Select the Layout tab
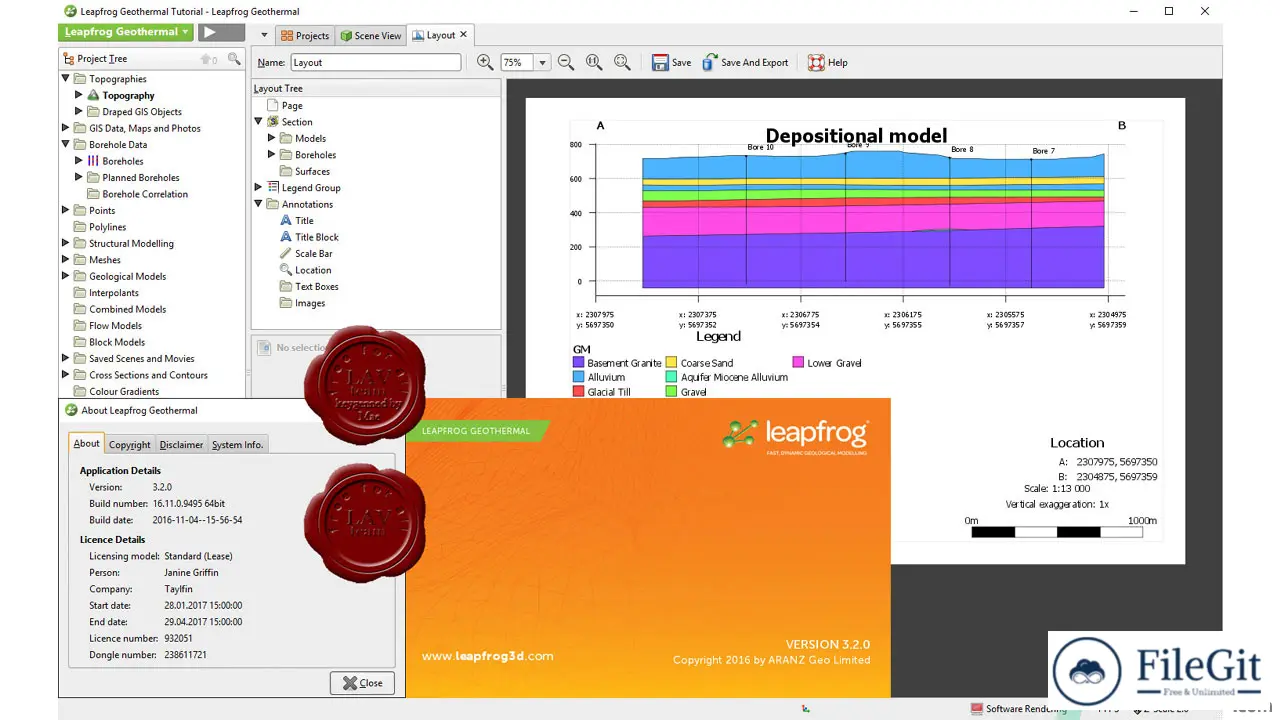1280x720 pixels. click(440, 35)
